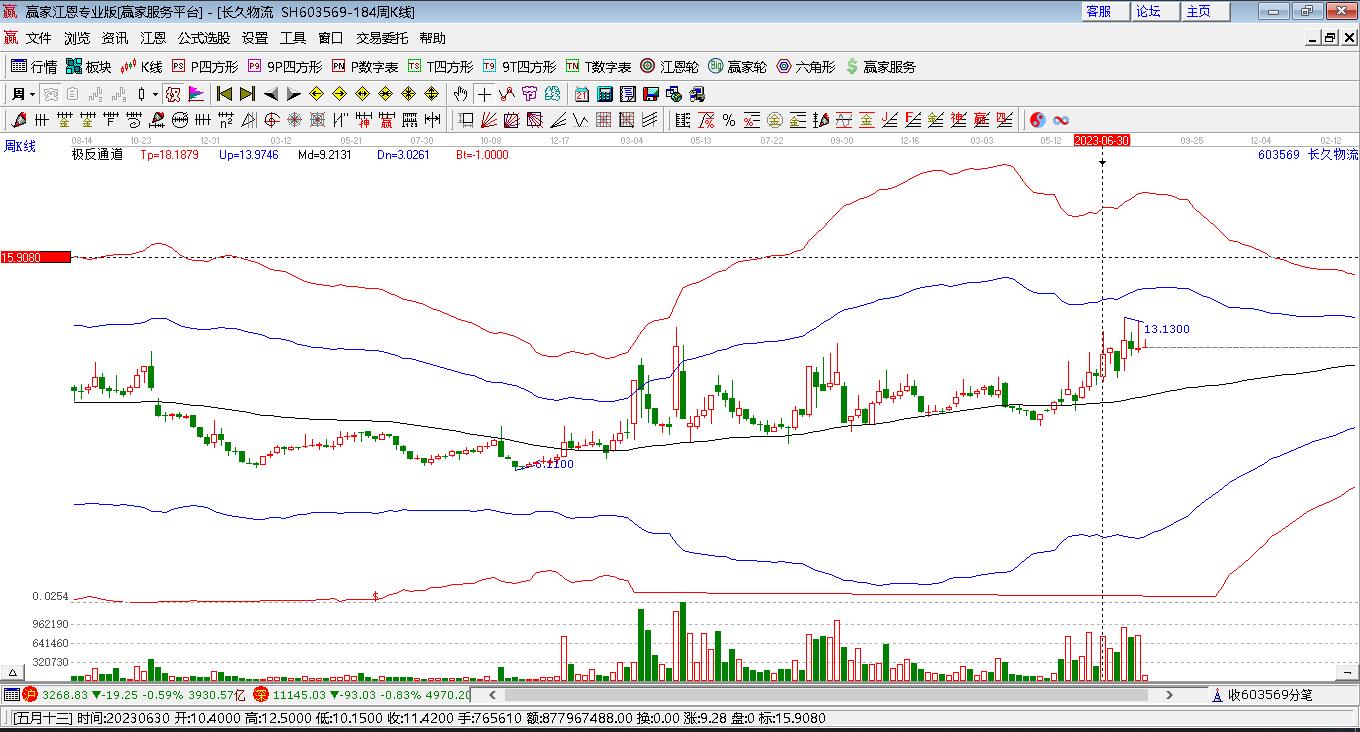Open the 六角形 hexagon tool

[x=806, y=67]
